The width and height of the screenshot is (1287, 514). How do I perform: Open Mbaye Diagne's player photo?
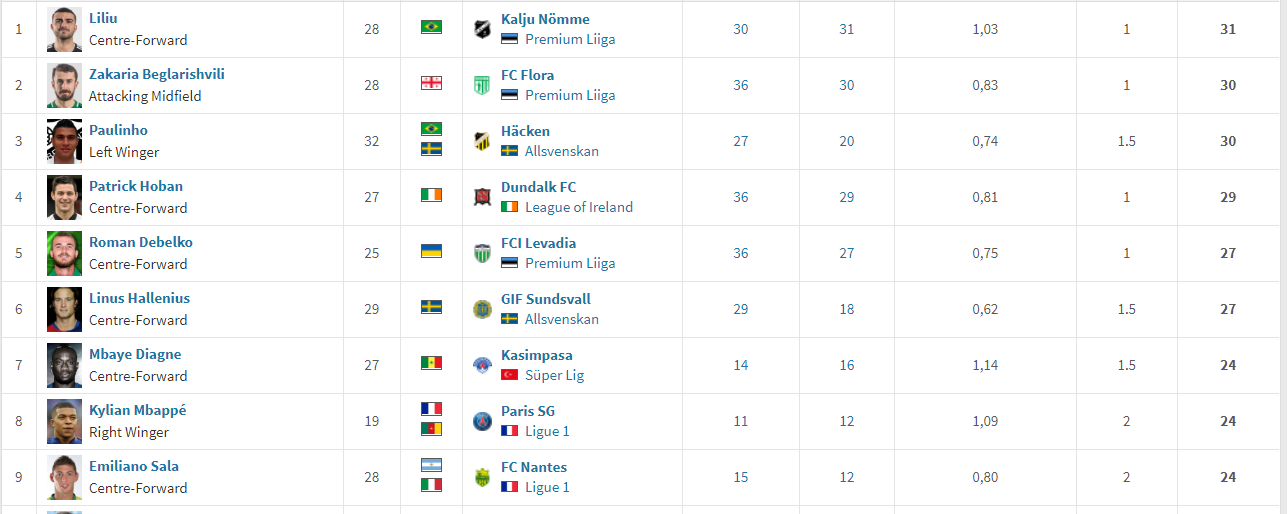pyautogui.click(x=64, y=365)
